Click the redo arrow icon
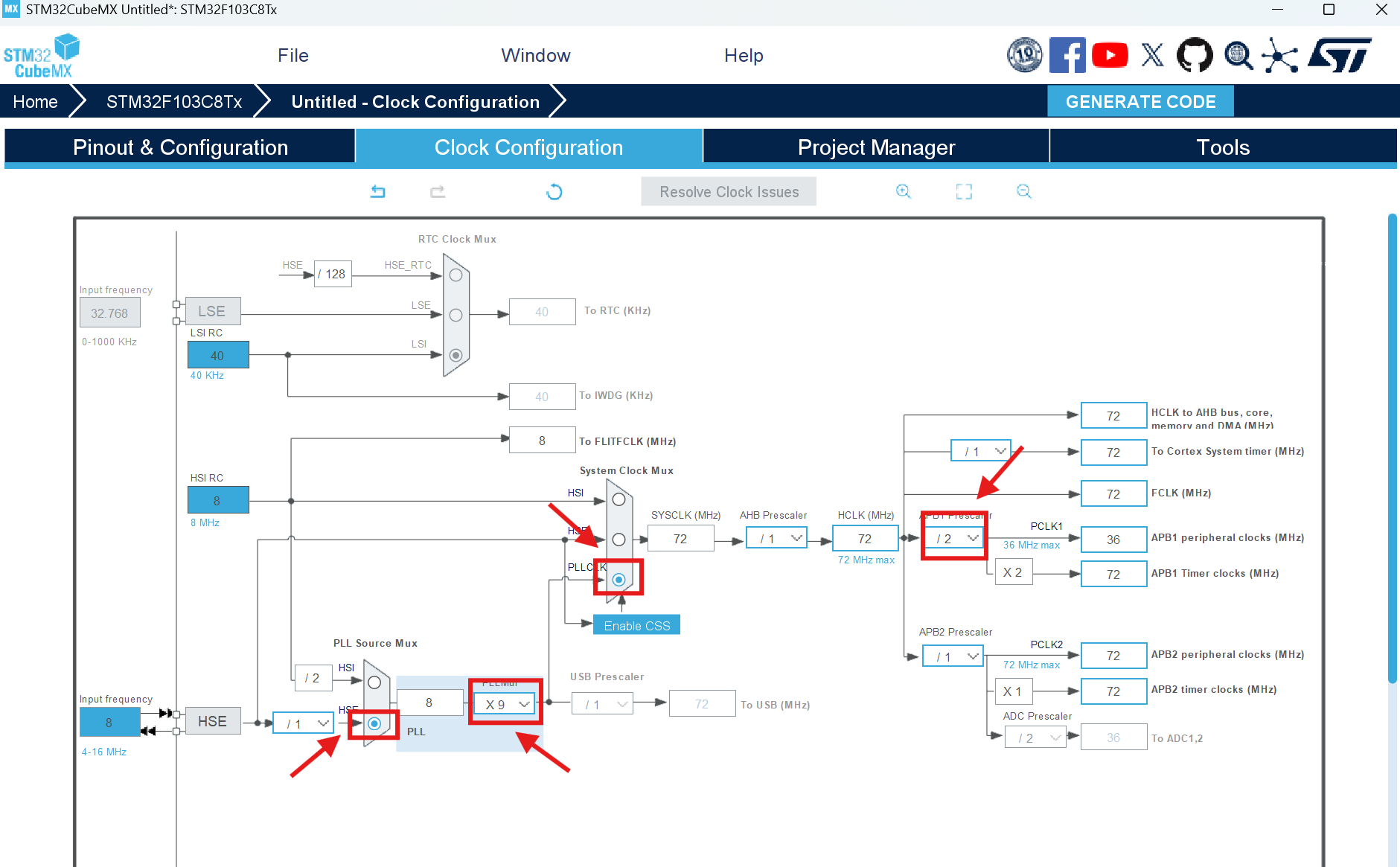1400x867 pixels. pyautogui.click(x=438, y=192)
